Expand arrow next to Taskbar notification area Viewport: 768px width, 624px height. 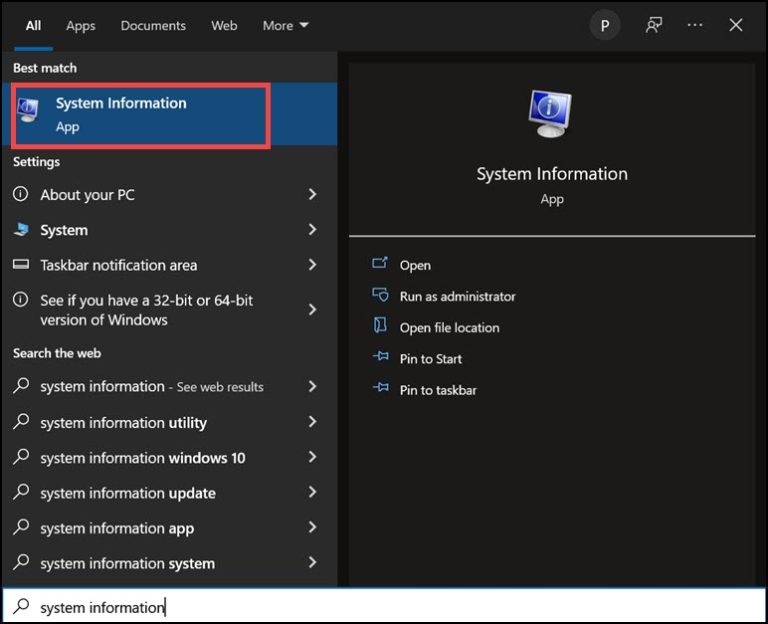coord(312,265)
